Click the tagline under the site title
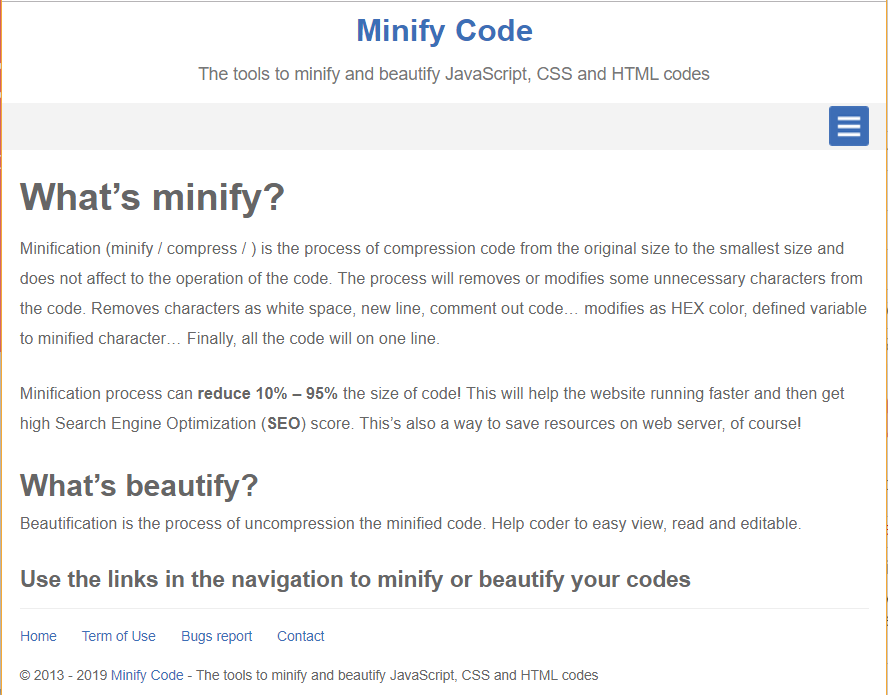 tap(454, 74)
